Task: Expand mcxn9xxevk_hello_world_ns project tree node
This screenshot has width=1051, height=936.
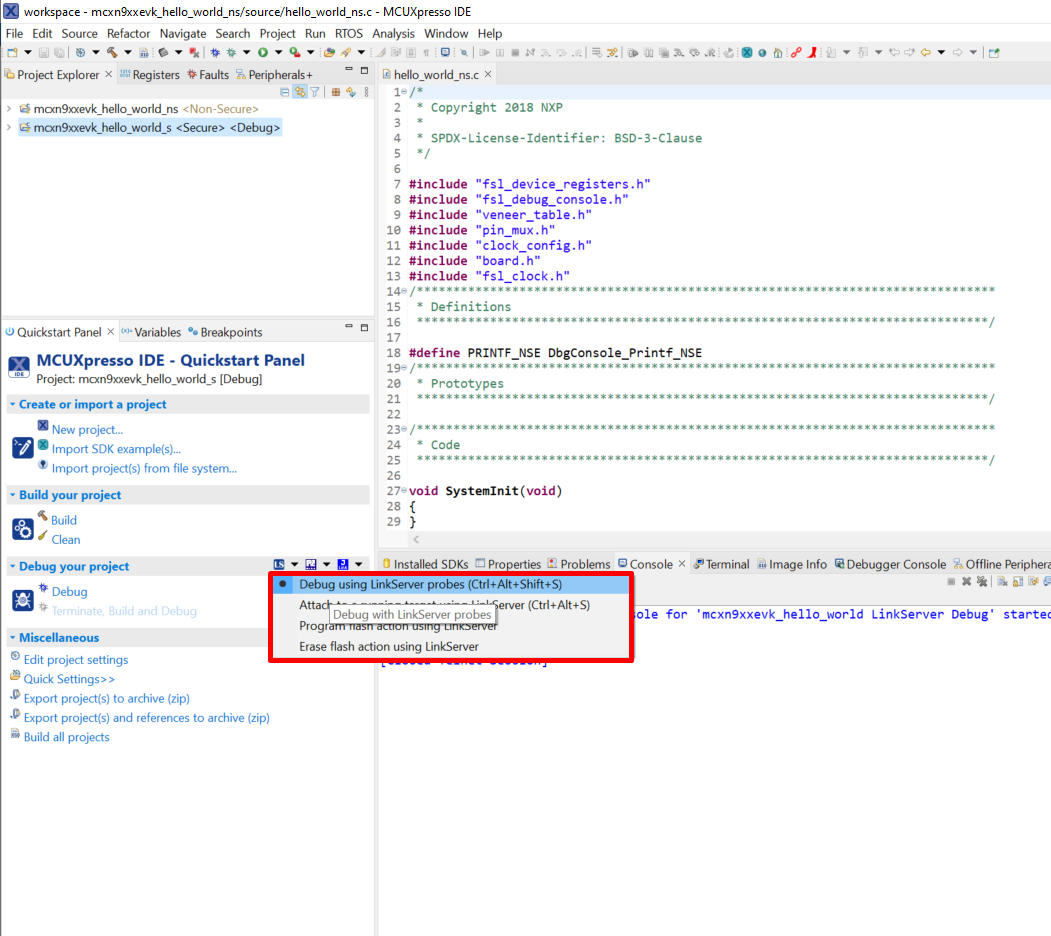Action: click(x=9, y=108)
